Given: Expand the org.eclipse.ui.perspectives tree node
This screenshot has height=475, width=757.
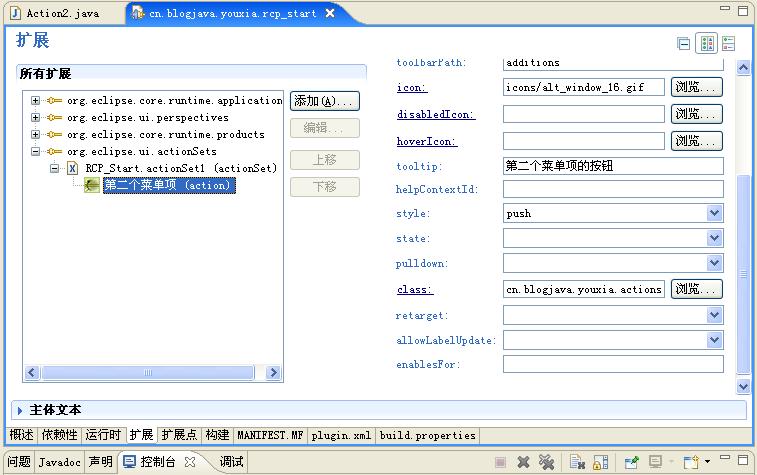Looking at the screenshot, I should click(x=35, y=117).
